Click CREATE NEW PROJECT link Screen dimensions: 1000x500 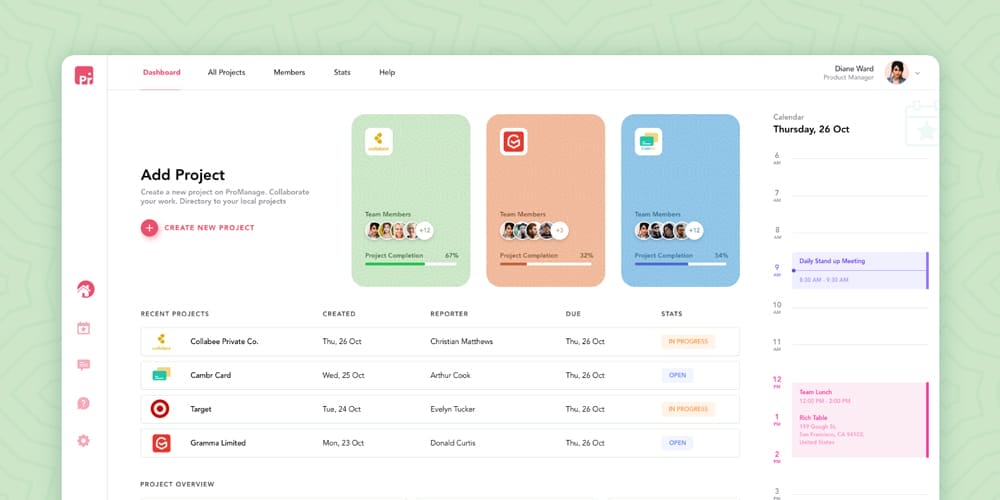coord(209,228)
